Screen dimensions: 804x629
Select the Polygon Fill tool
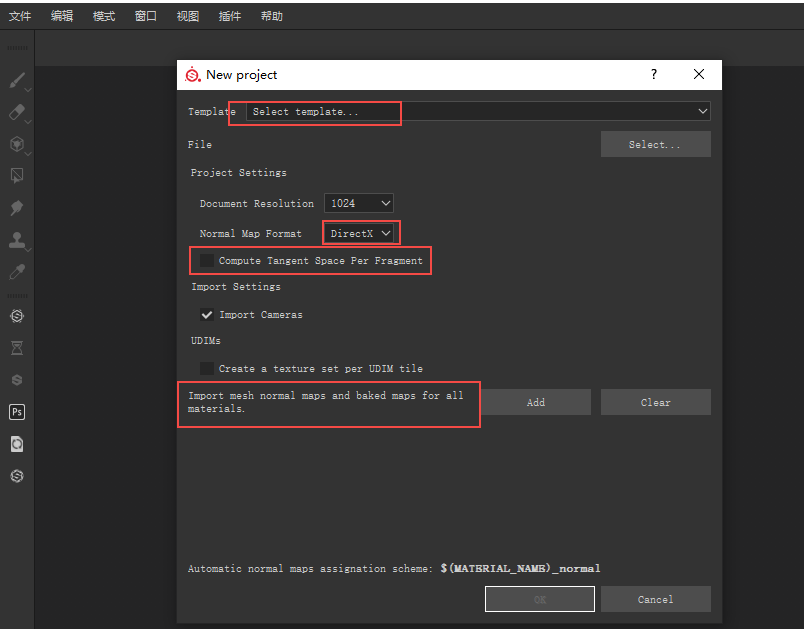pyautogui.click(x=17, y=176)
